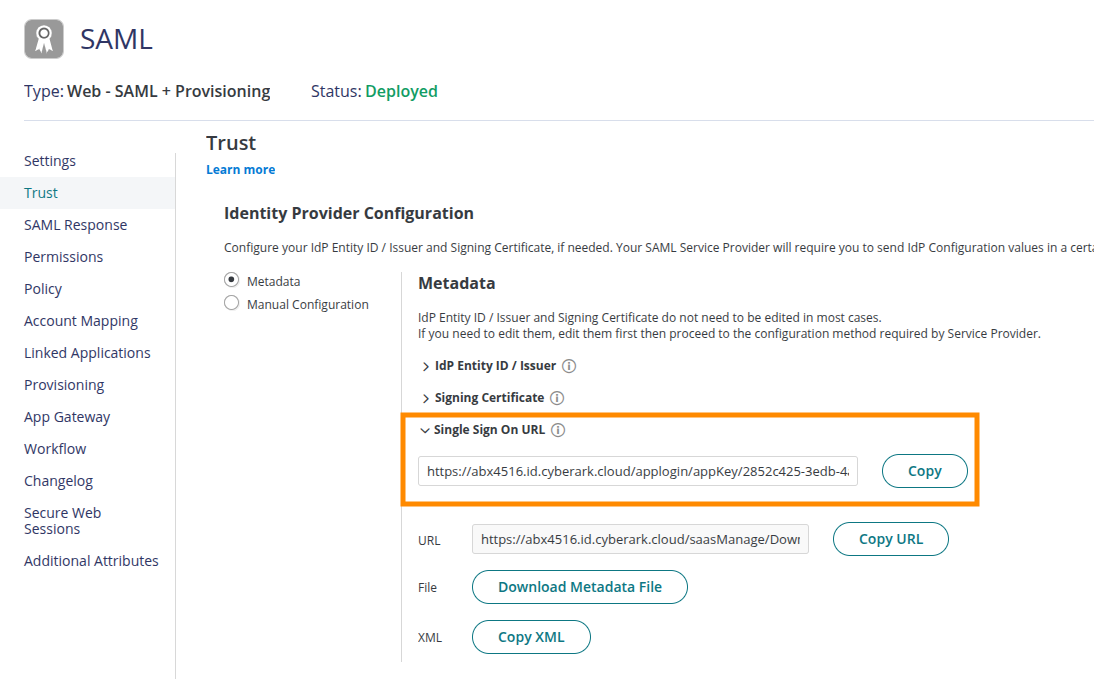Click the Copy XML button

[x=531, y=637]
